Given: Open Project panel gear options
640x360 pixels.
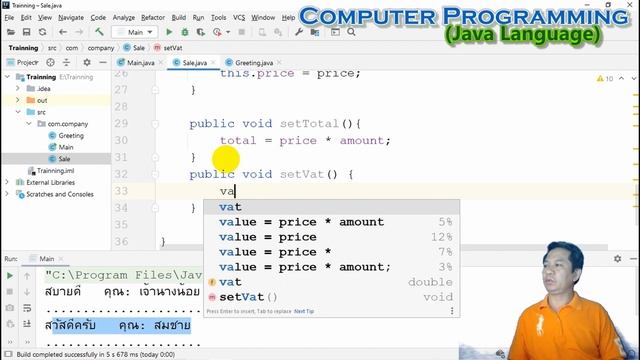Looking at the screenshot, I should click(87, 62).
